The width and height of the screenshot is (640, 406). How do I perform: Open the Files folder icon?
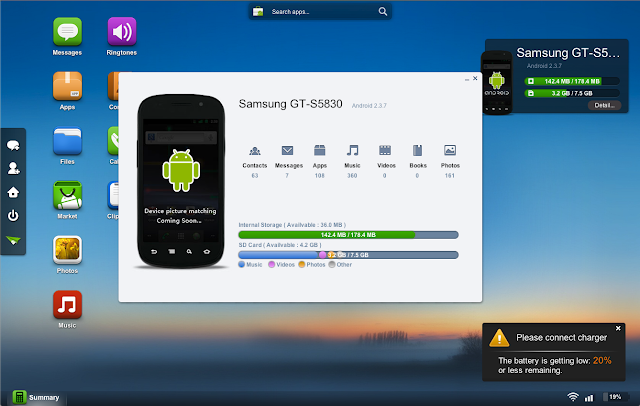[x=67, y=141]
